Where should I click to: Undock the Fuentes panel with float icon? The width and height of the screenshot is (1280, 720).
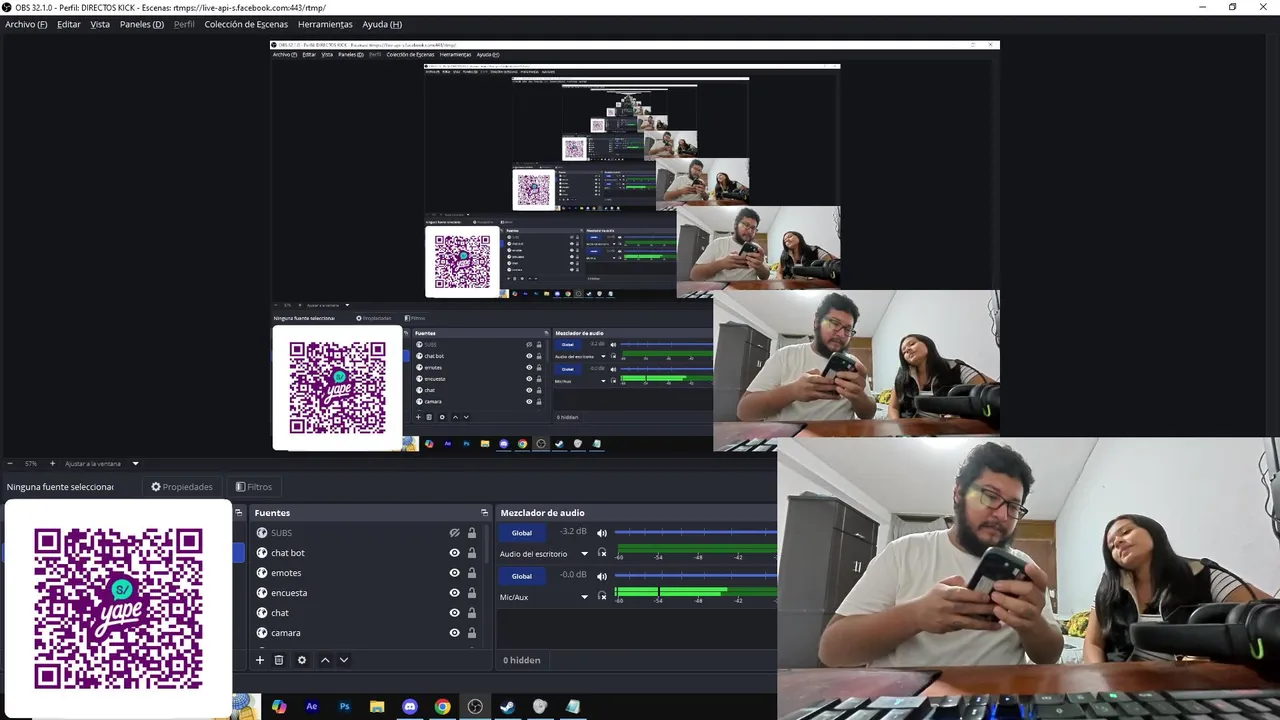coord(484,513)
